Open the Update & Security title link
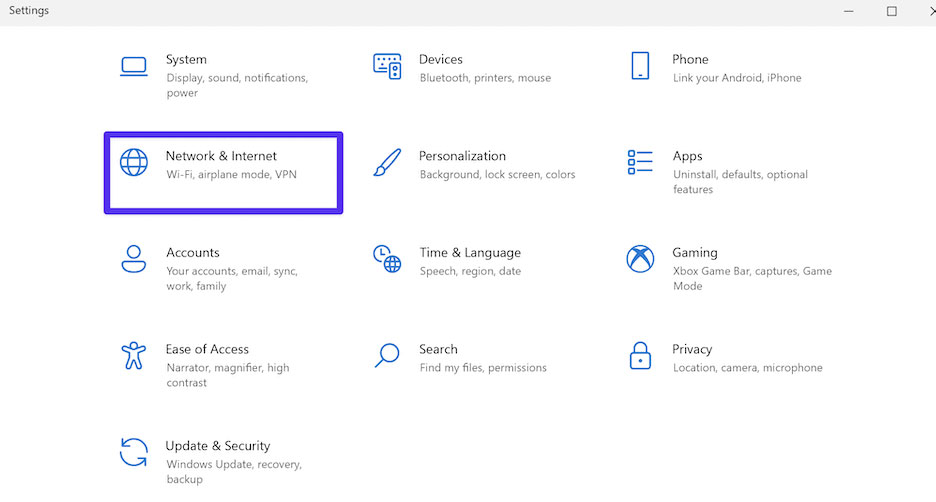This screenshot has height=502, width=936. (x=218, y=446)
